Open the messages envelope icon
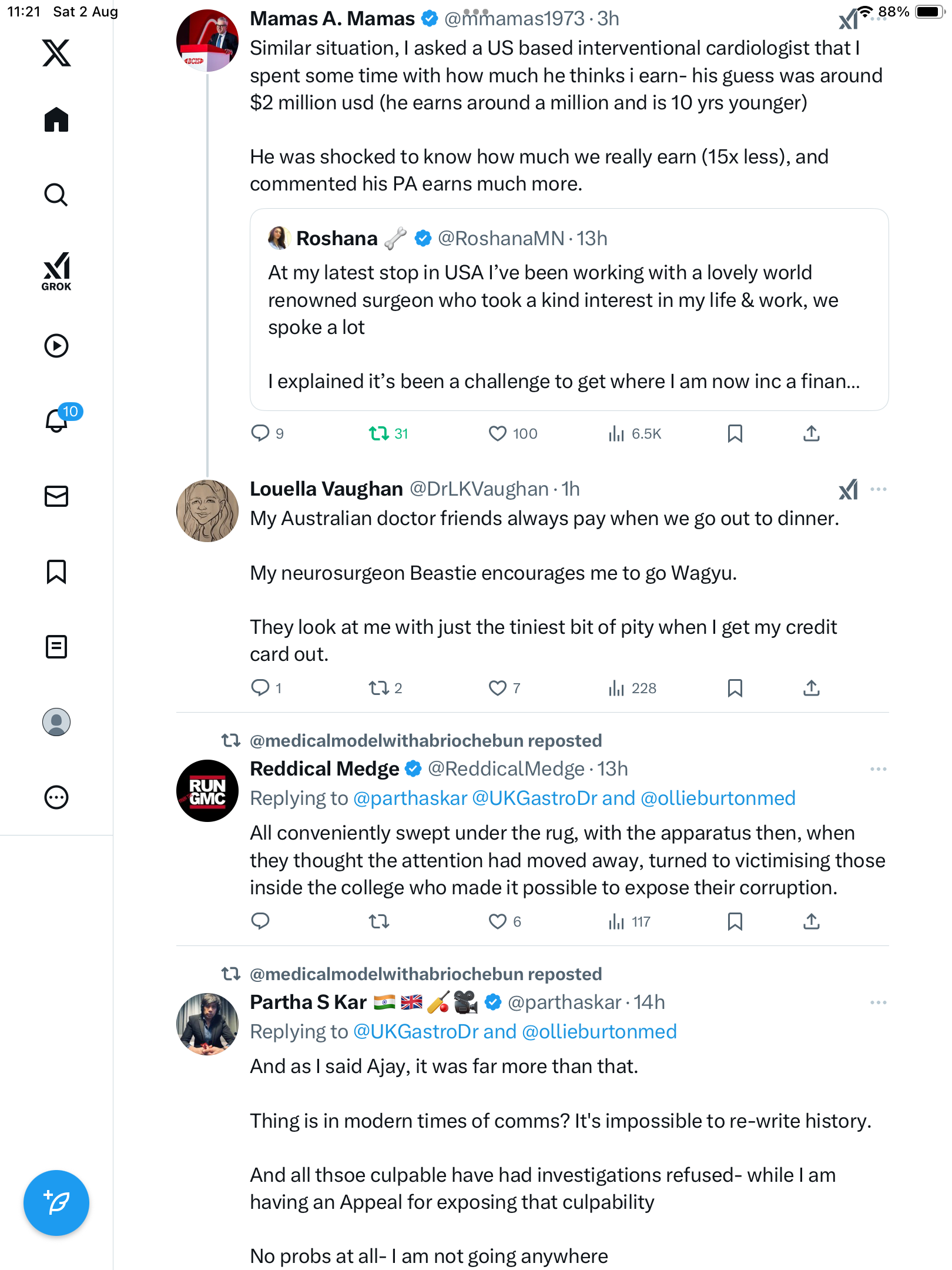Viewport: 952px width, 1270px height. click(x=56, y=496)
